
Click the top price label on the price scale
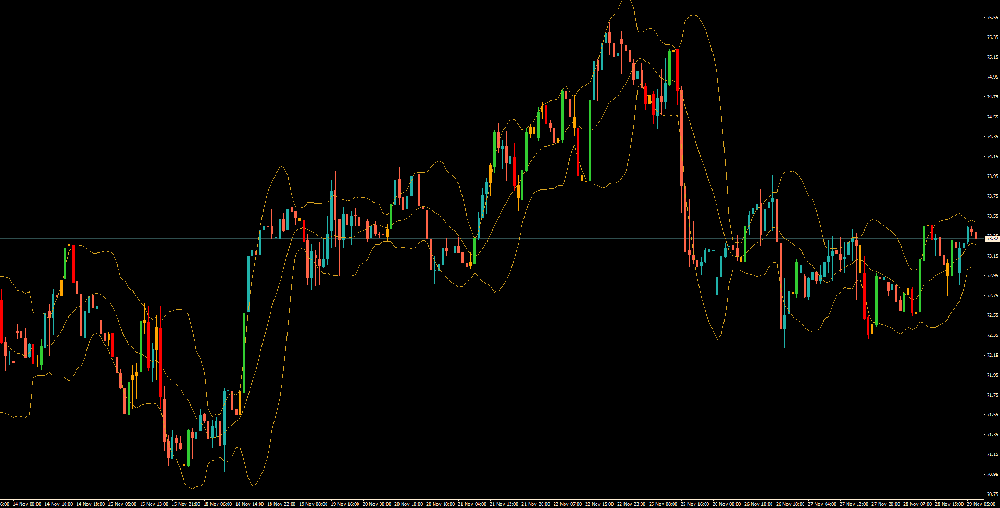(x=990, y=17)
